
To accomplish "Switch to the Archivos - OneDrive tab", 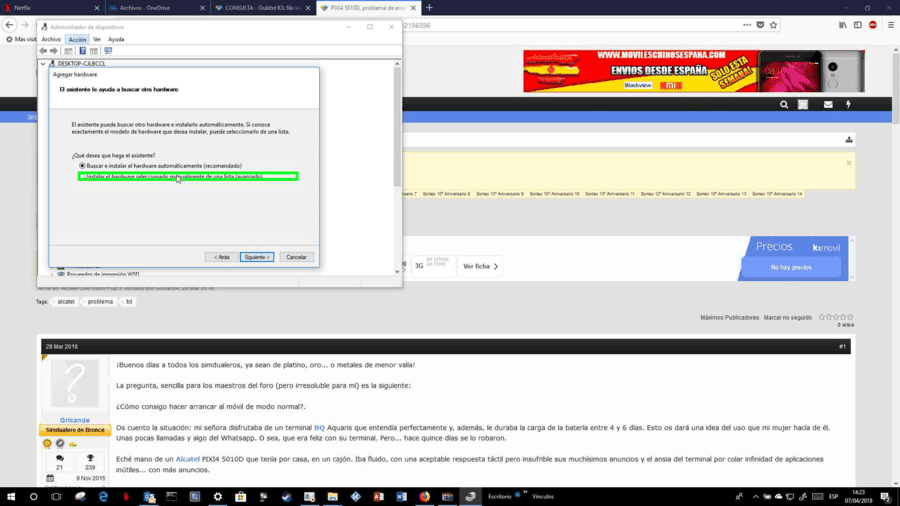I will 156,8.
